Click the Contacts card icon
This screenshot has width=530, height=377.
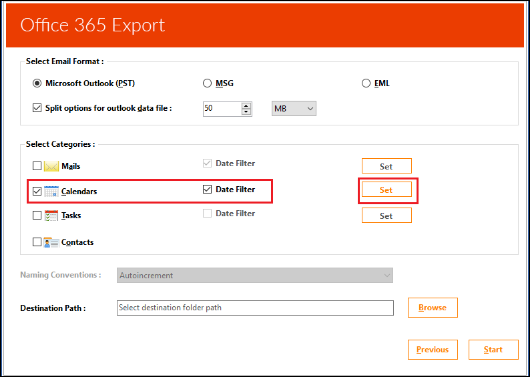(x=51, y=242)
